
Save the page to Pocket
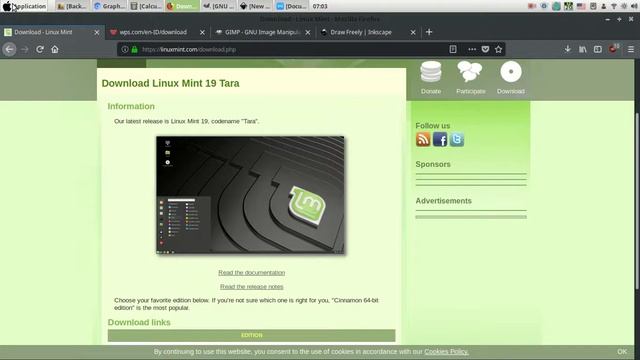(x=485, y=49)
